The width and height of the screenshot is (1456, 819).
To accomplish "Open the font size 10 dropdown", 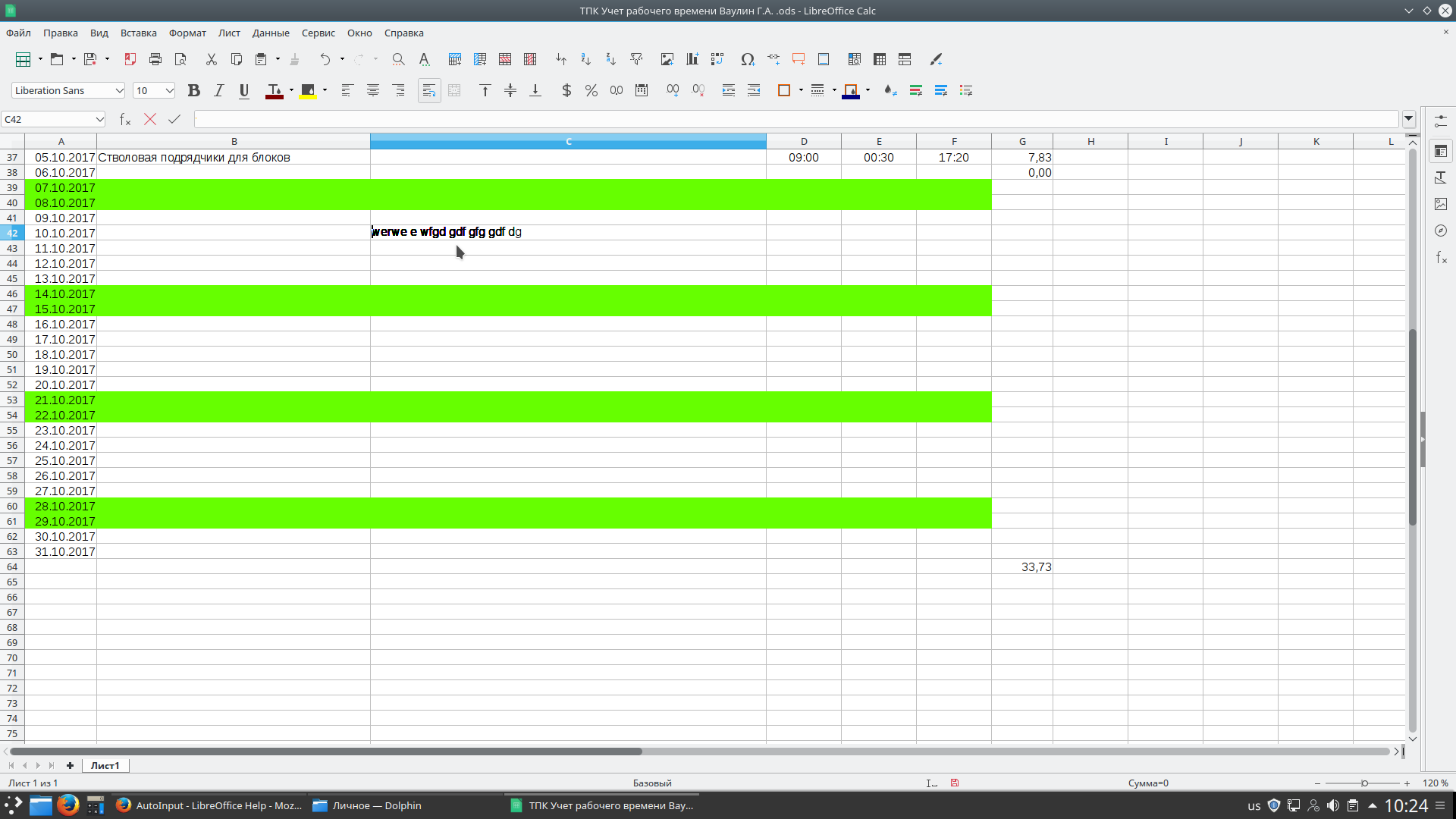I will 169,90.
